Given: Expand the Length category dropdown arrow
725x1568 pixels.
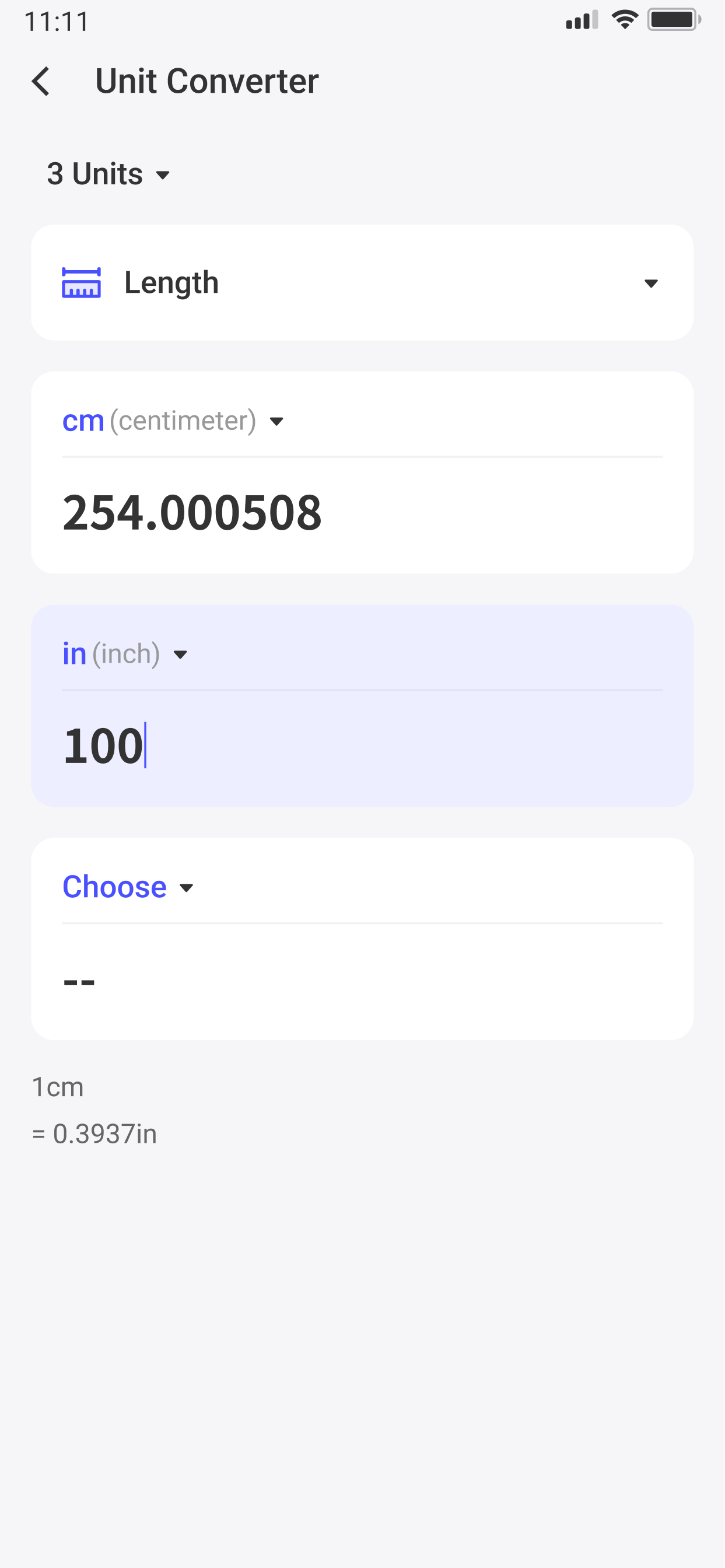Looking at the screenshot, I should coord(651,283).
